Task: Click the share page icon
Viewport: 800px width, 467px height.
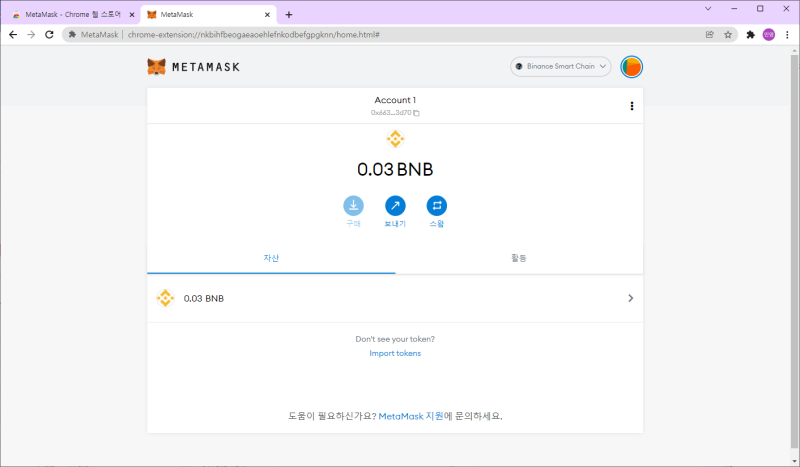Action: 709,35
